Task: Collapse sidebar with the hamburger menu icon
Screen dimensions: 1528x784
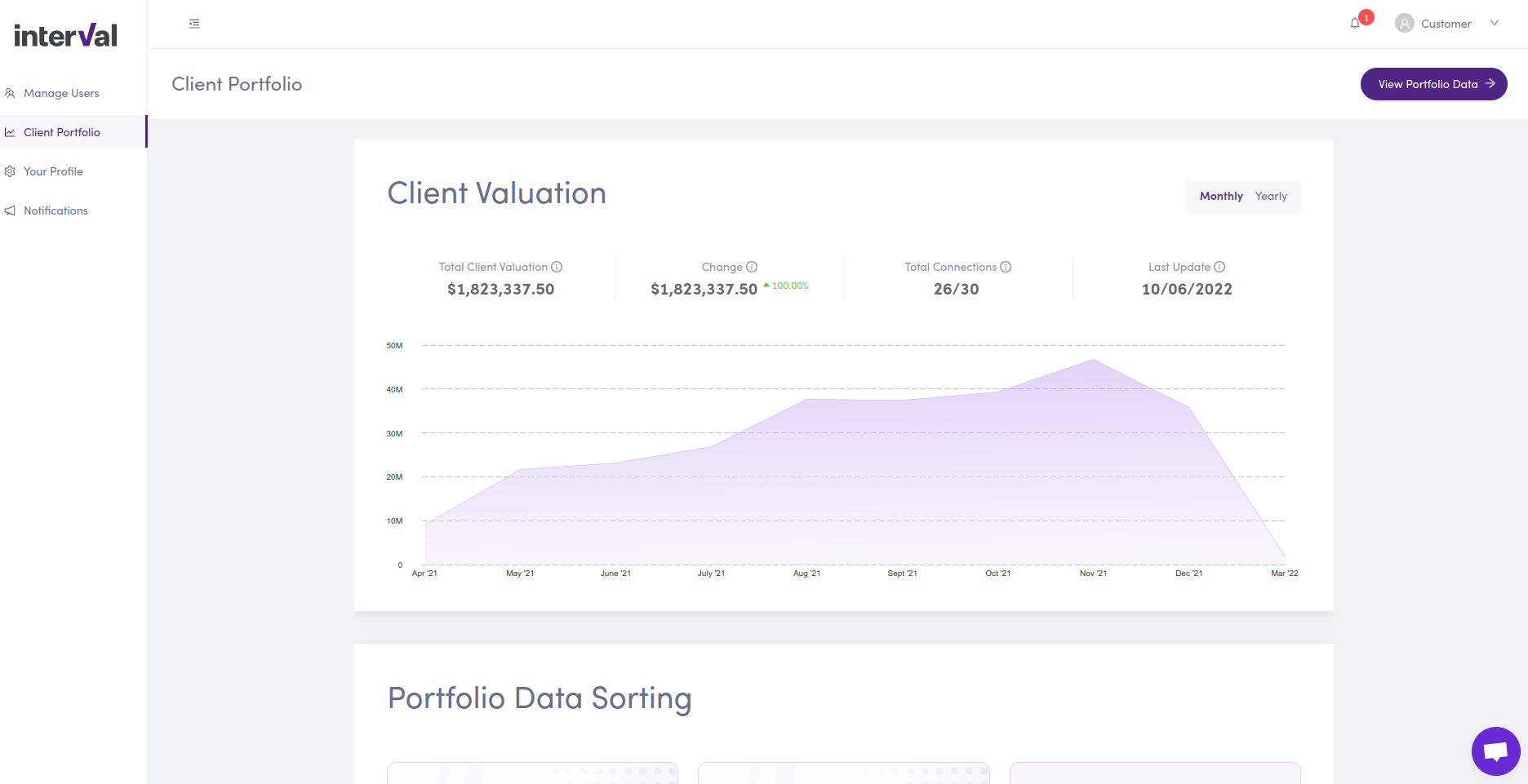Action: [x=194, y=24]
